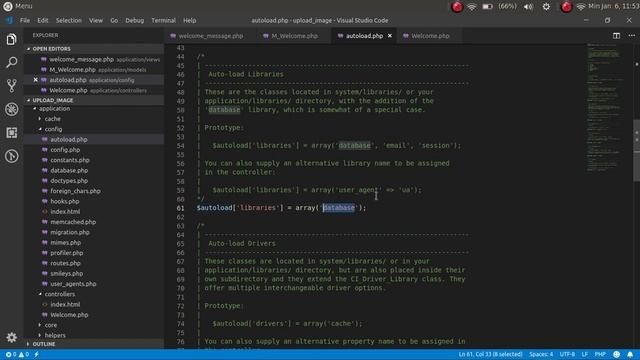This screenshot has width=640, height=360.
Task: Open the system Menu launcher icon
Action: pos(8,6)
